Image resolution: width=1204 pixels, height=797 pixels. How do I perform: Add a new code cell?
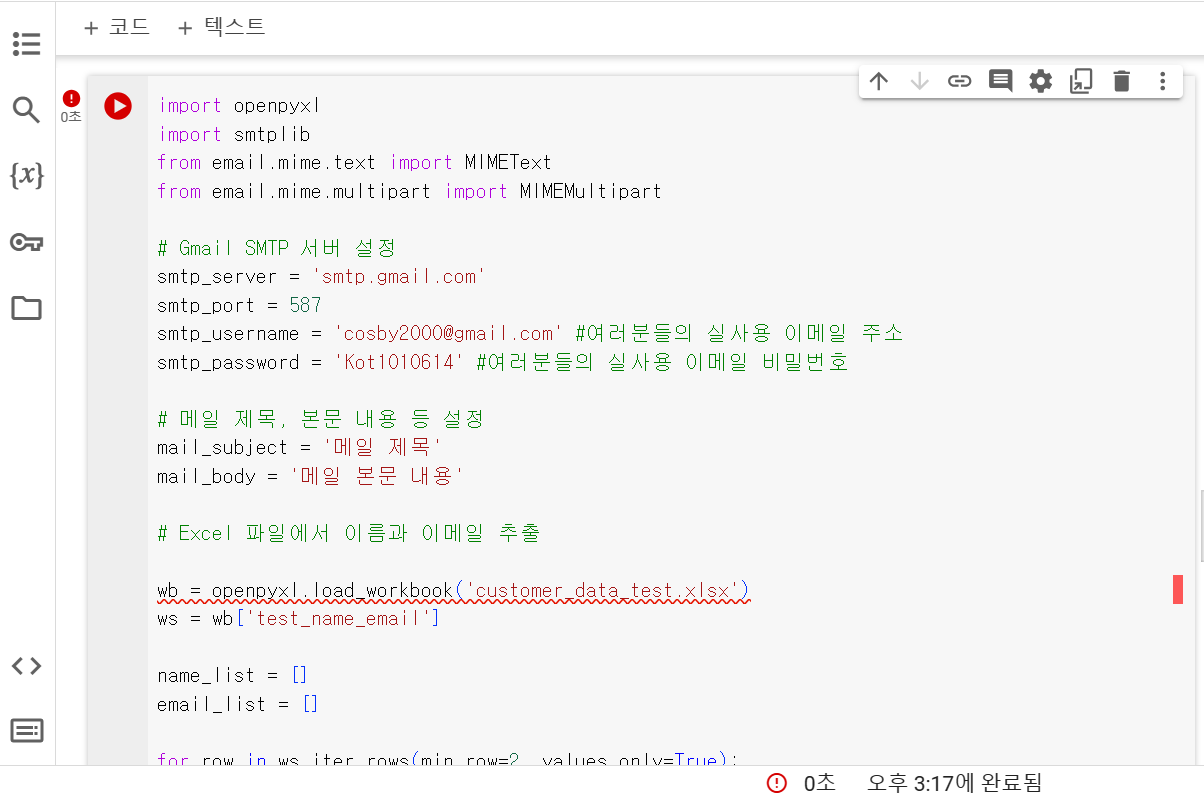coord(117,28)
